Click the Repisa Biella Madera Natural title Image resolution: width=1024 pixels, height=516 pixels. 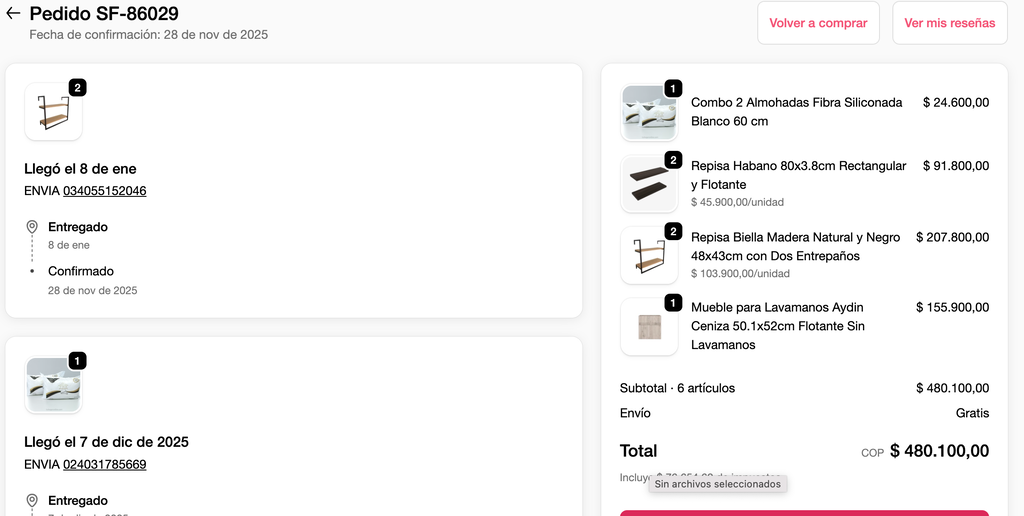click(x=795, y=246)
